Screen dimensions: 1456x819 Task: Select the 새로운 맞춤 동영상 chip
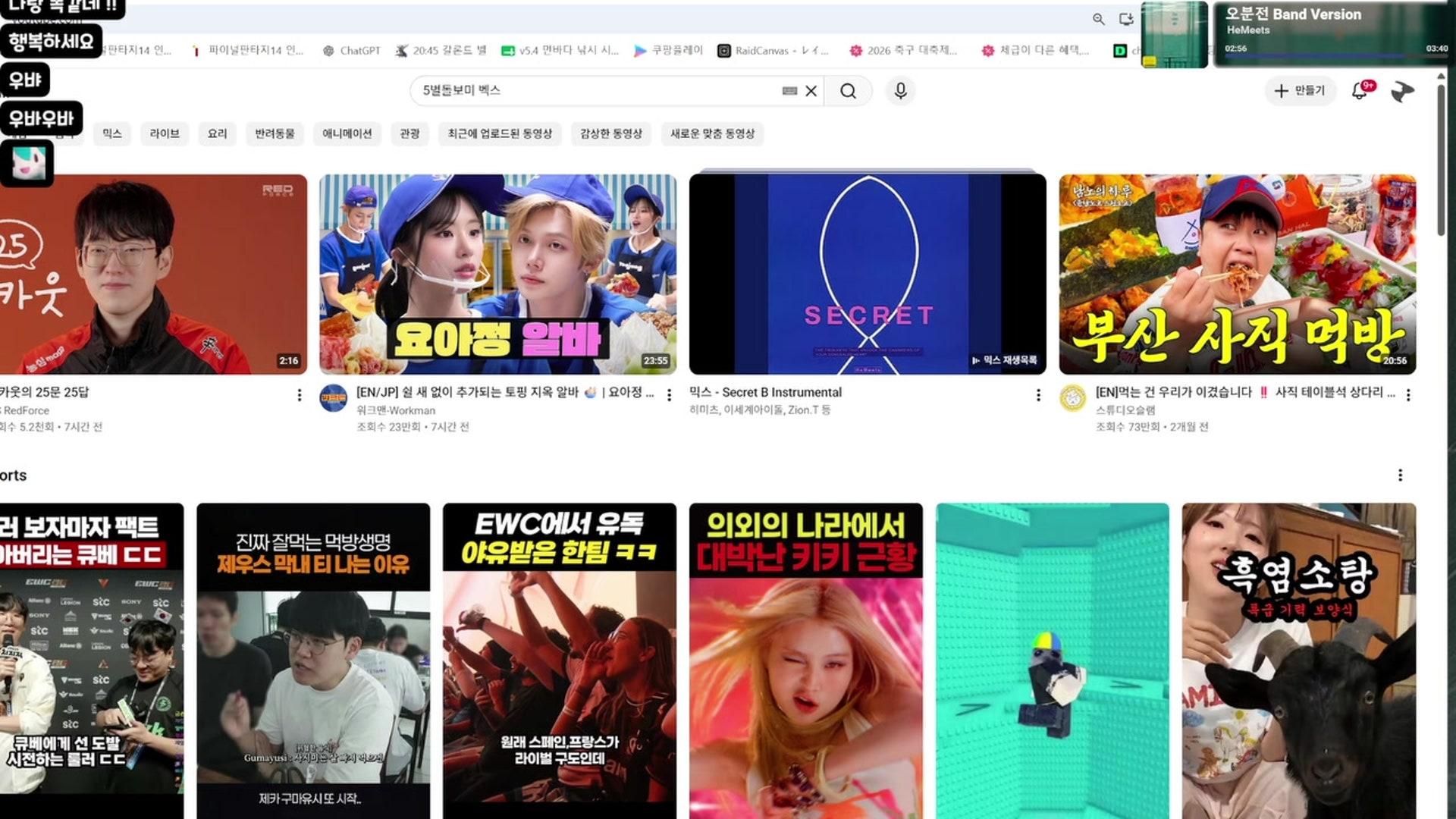click(713, 133)
